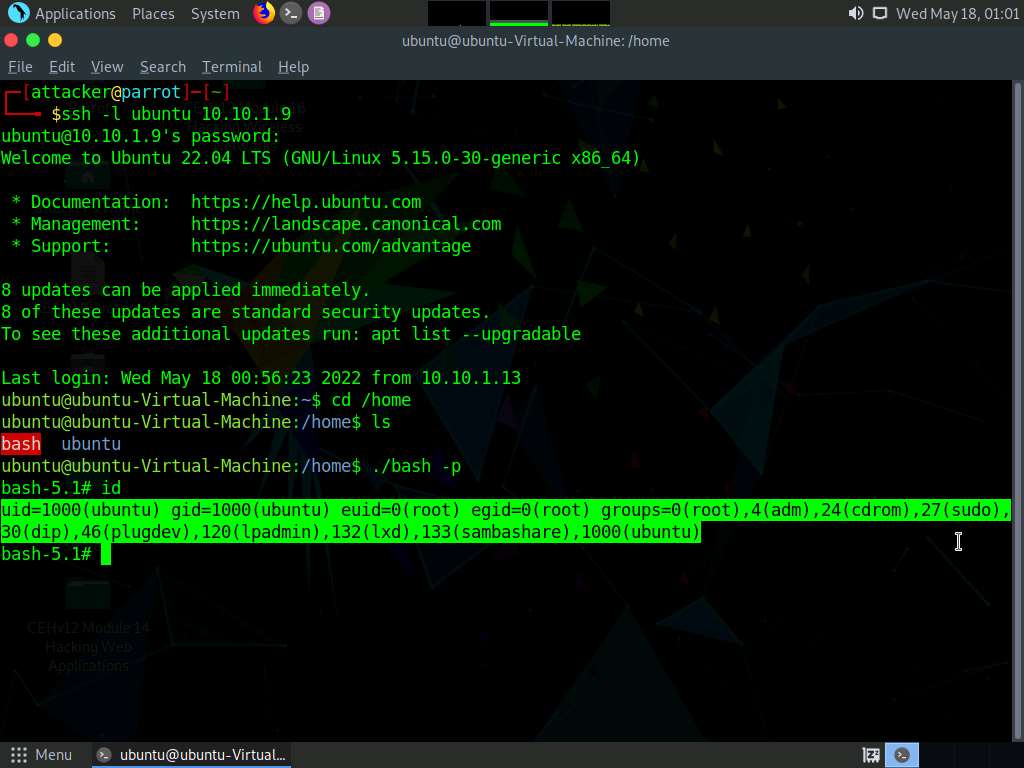Open the Terminal menu in the menu bar
The image size is (1024, 768).
point(232,67)
